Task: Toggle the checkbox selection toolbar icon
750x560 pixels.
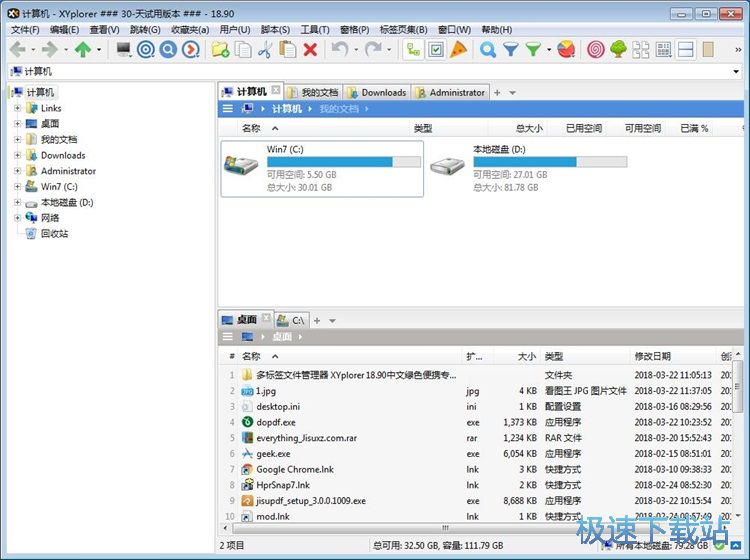Action: coord(435,49)
